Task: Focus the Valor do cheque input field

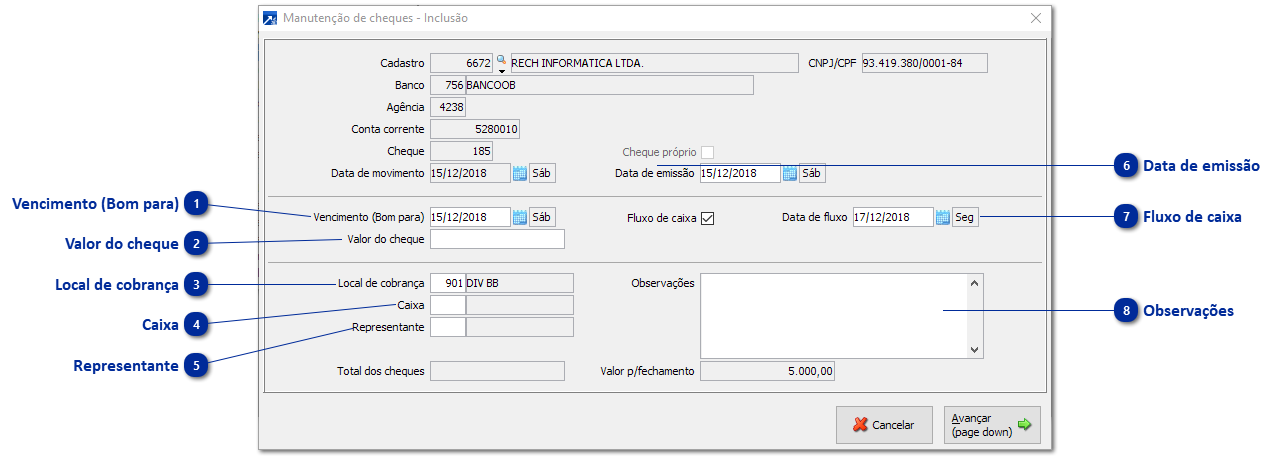Action: [497, 239]
